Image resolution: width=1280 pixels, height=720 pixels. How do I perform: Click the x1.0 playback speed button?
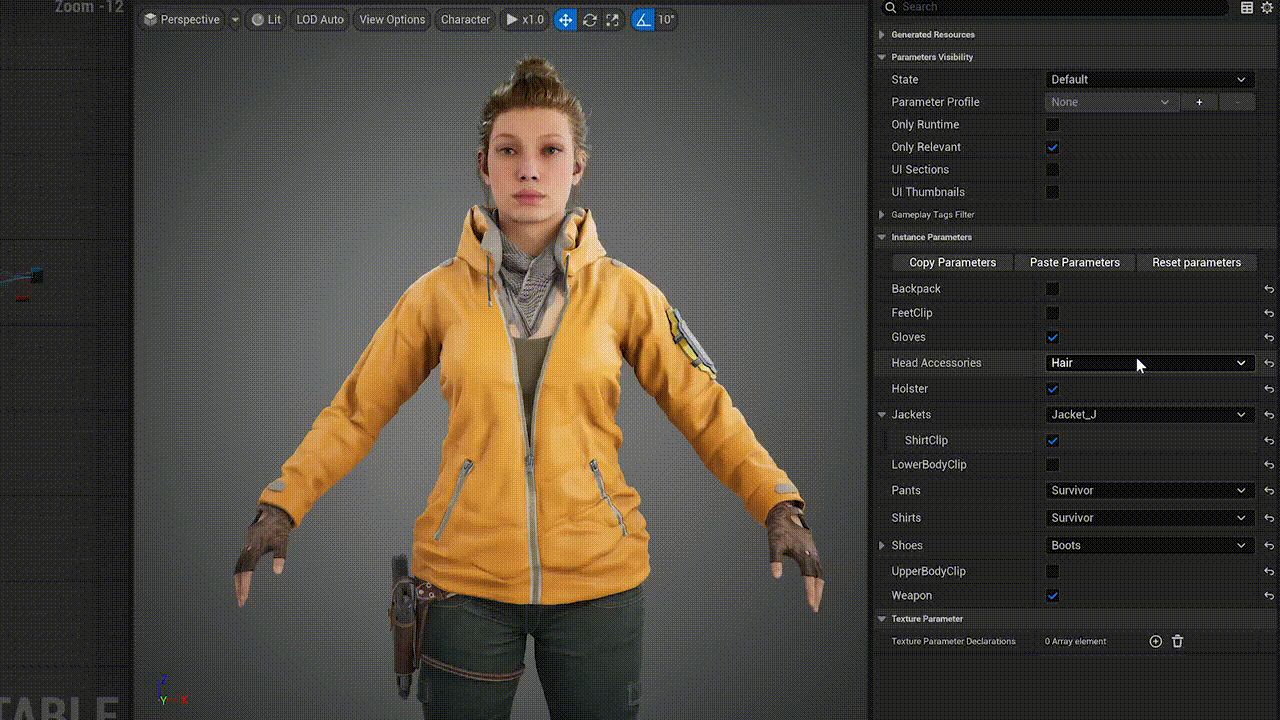tap(525, 19)
